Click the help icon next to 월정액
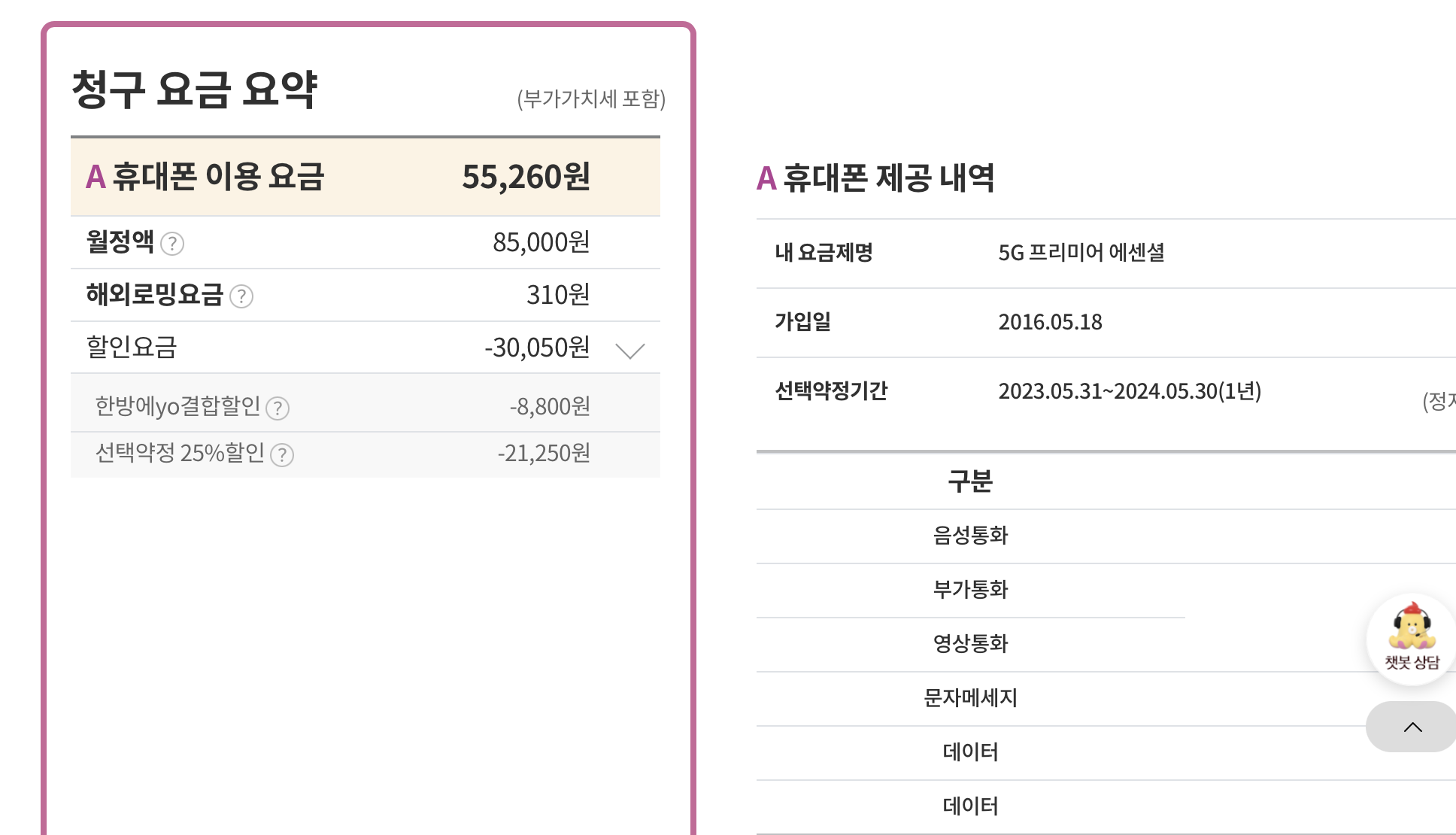The height and width of the screenshot is (835, 1456). click(x=172, y=244)
